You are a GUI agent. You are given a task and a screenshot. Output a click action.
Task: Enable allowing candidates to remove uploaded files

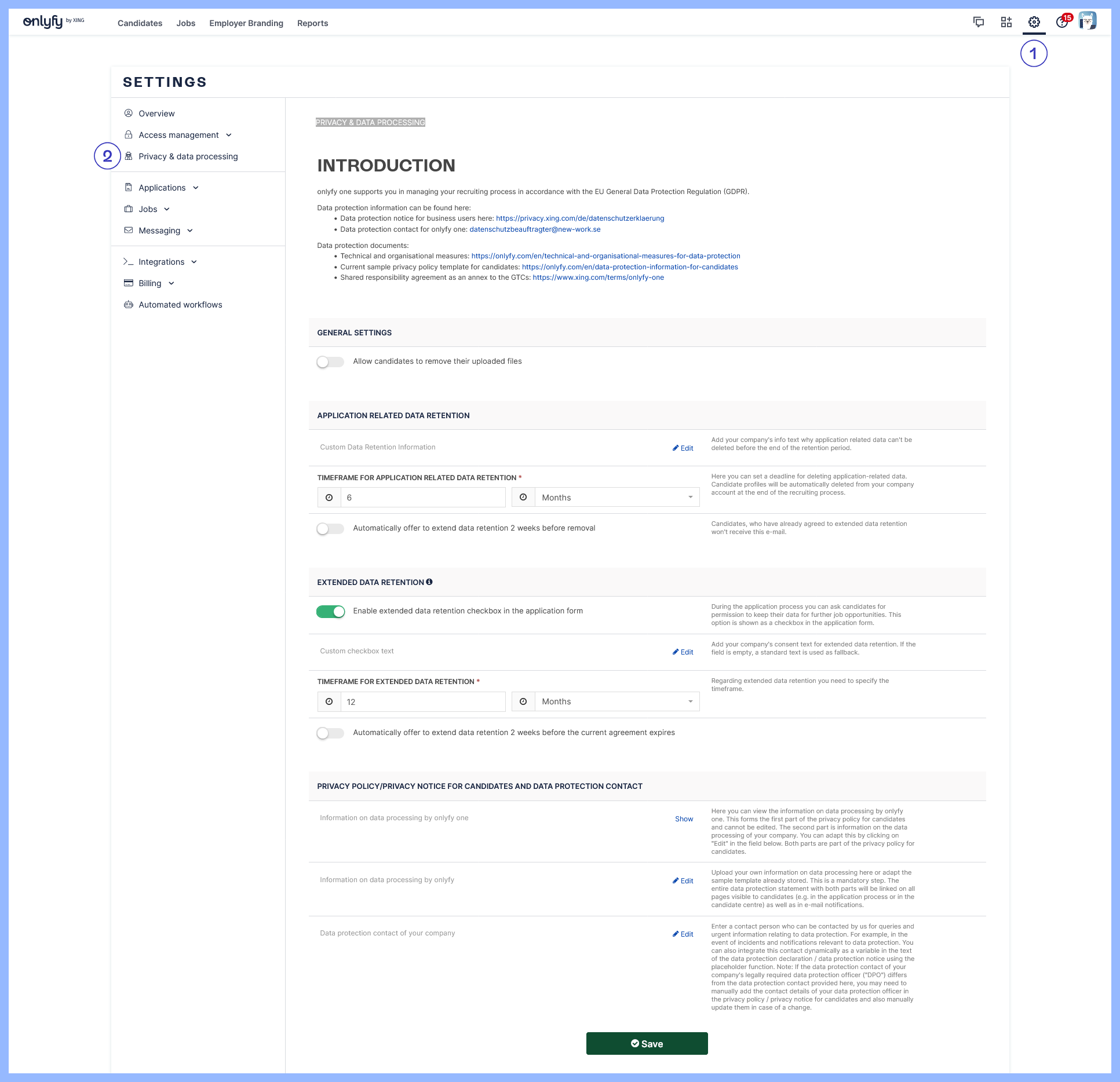(330, 361)
